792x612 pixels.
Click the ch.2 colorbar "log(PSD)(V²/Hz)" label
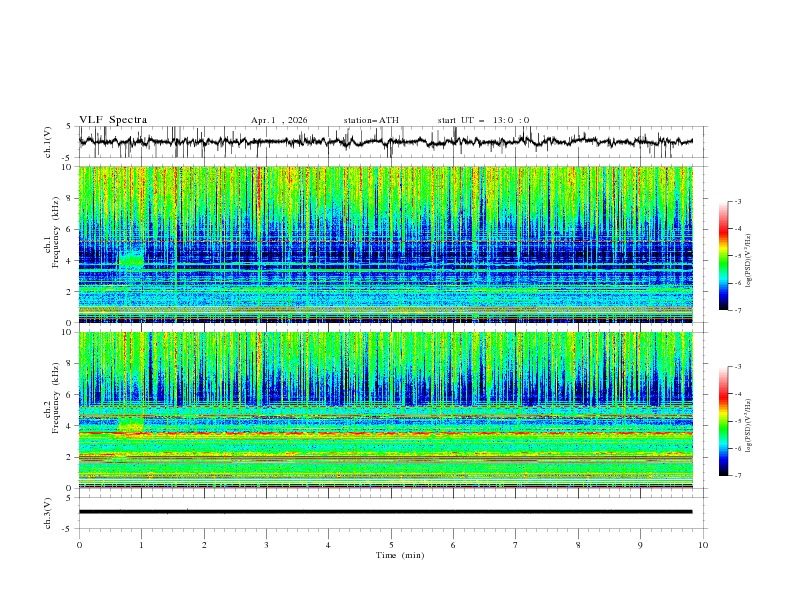(749, 426)
